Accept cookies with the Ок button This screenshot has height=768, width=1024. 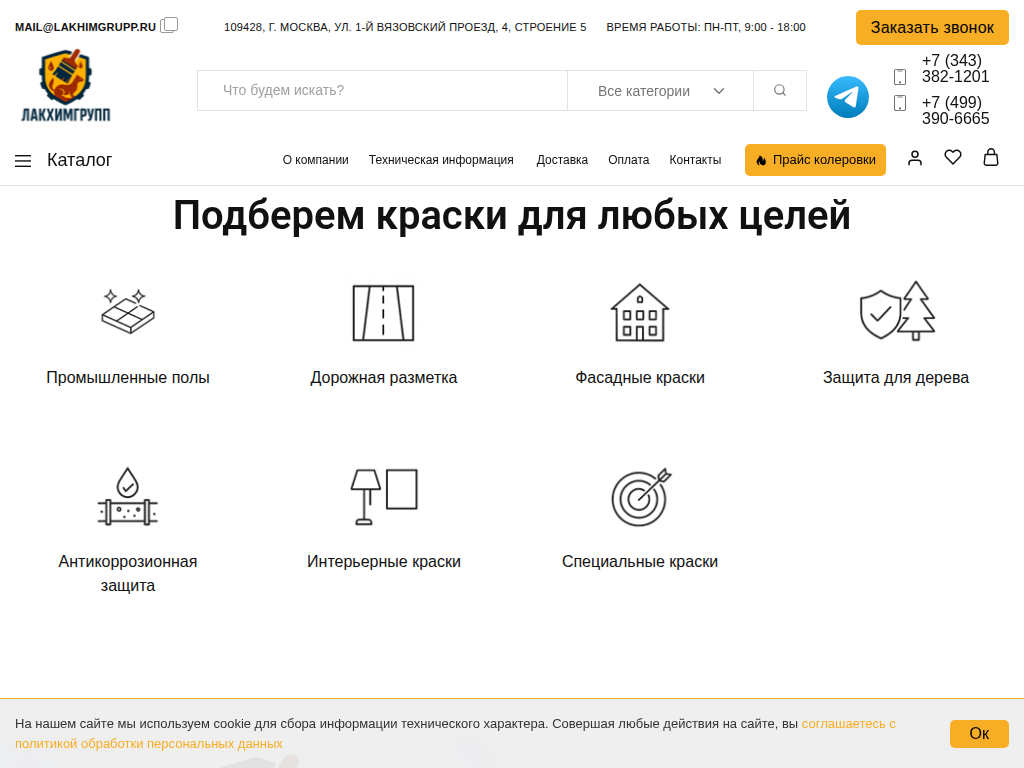(x=978, y=733)
